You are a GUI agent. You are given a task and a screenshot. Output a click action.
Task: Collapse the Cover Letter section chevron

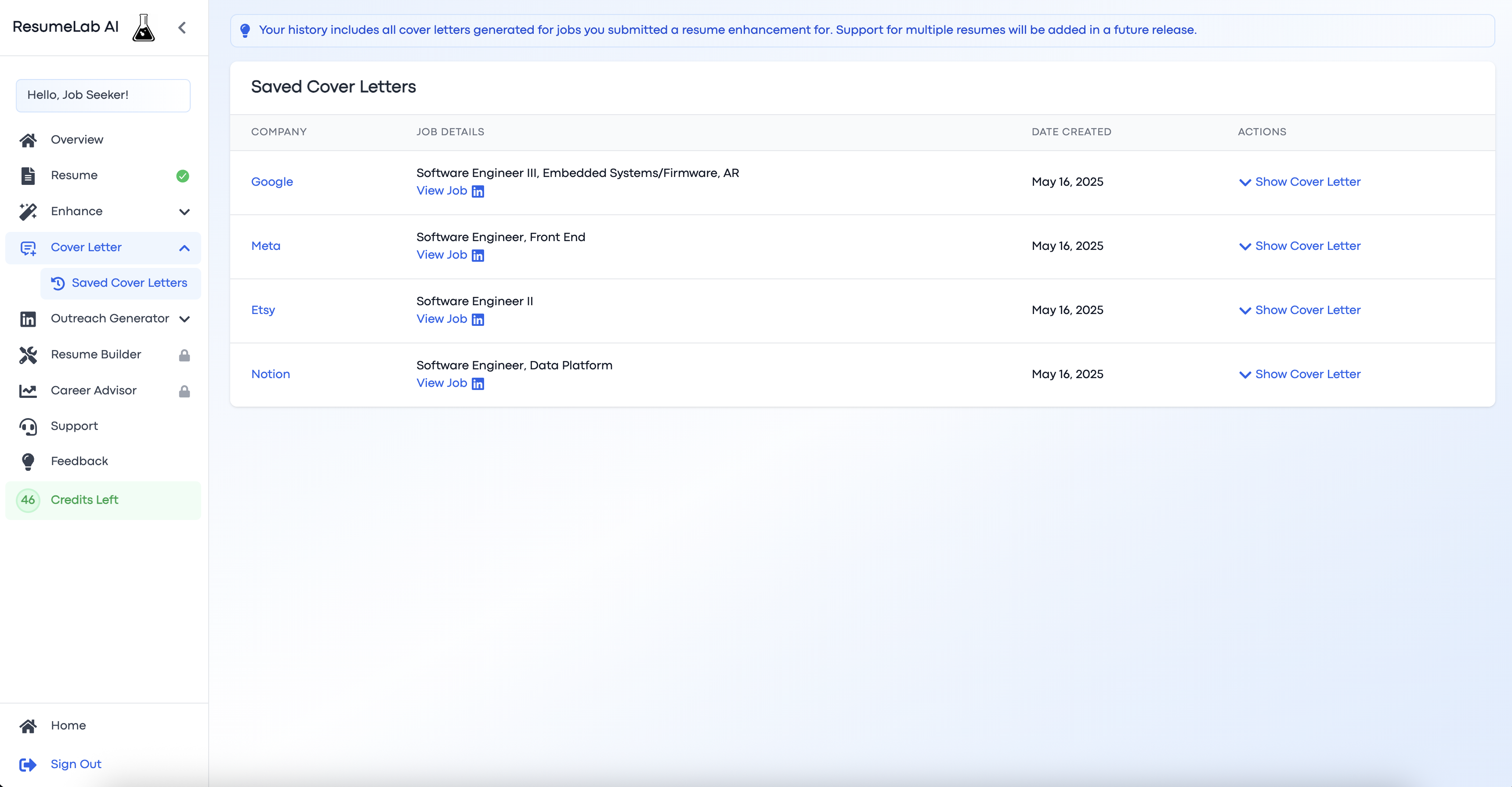coord(184,248)
